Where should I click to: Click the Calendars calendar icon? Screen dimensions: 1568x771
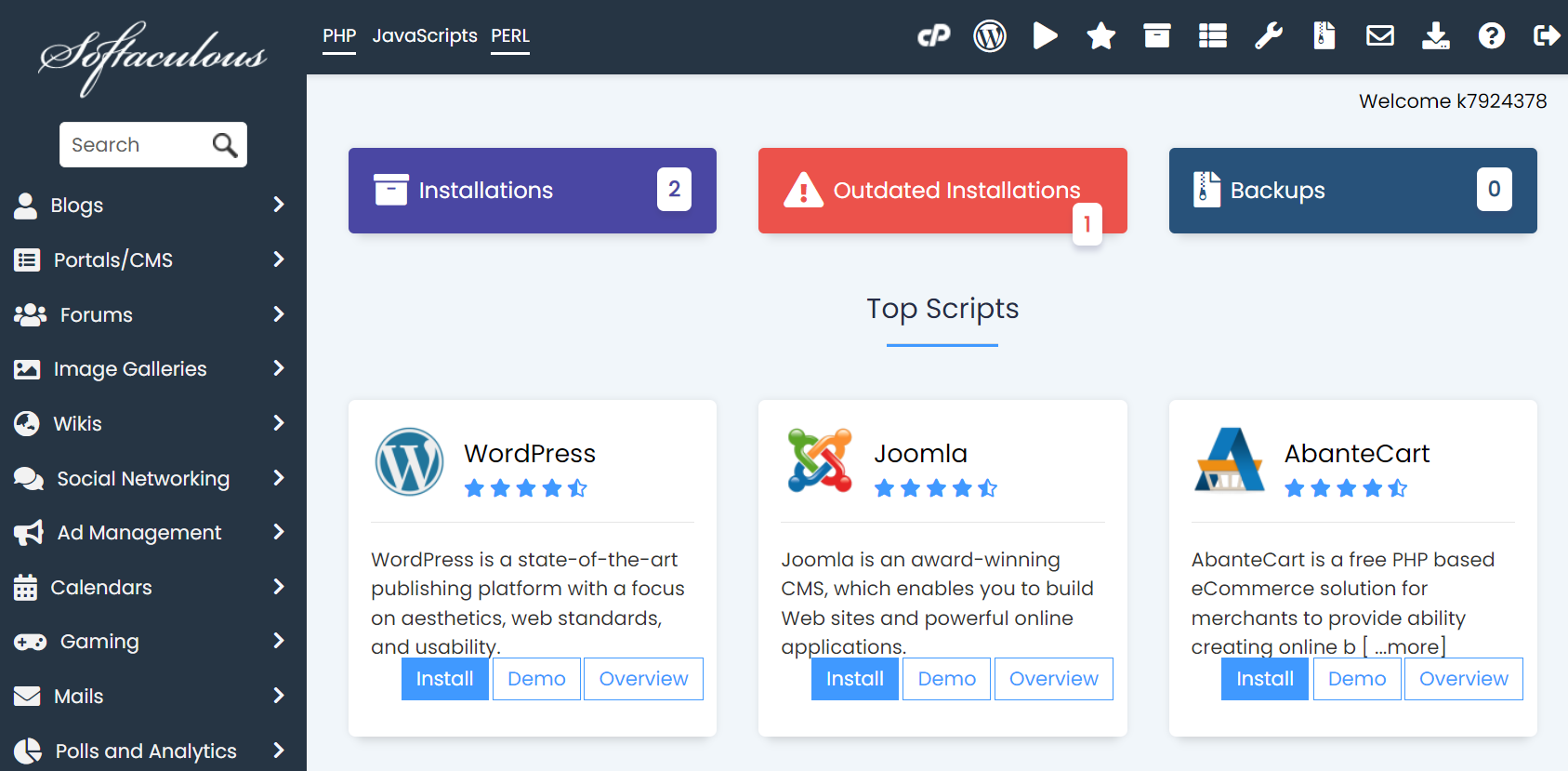tap(25, 588)
